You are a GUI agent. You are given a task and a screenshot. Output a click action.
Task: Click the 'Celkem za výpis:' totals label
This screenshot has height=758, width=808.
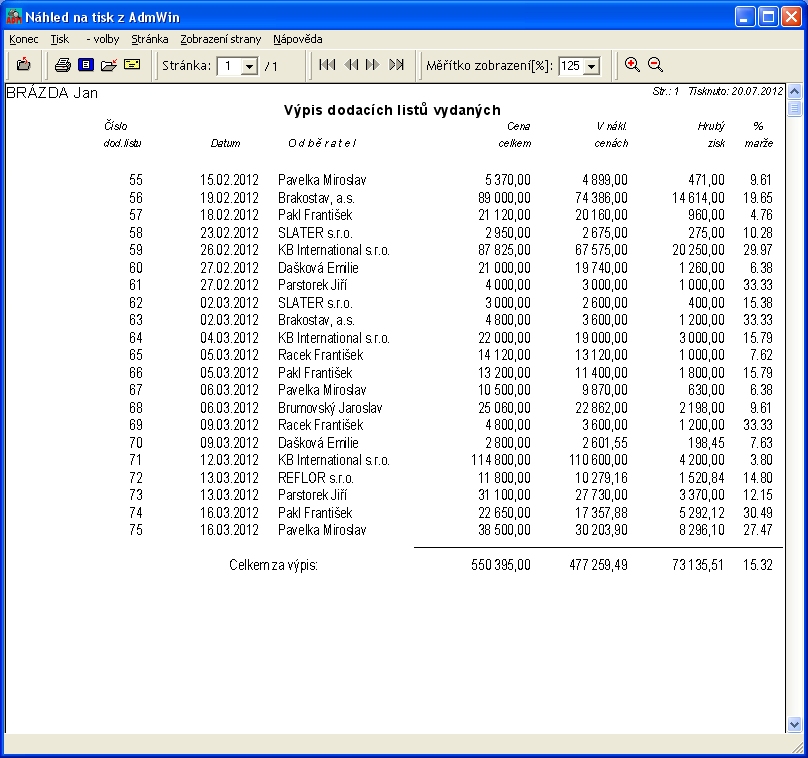coord(273,565)
